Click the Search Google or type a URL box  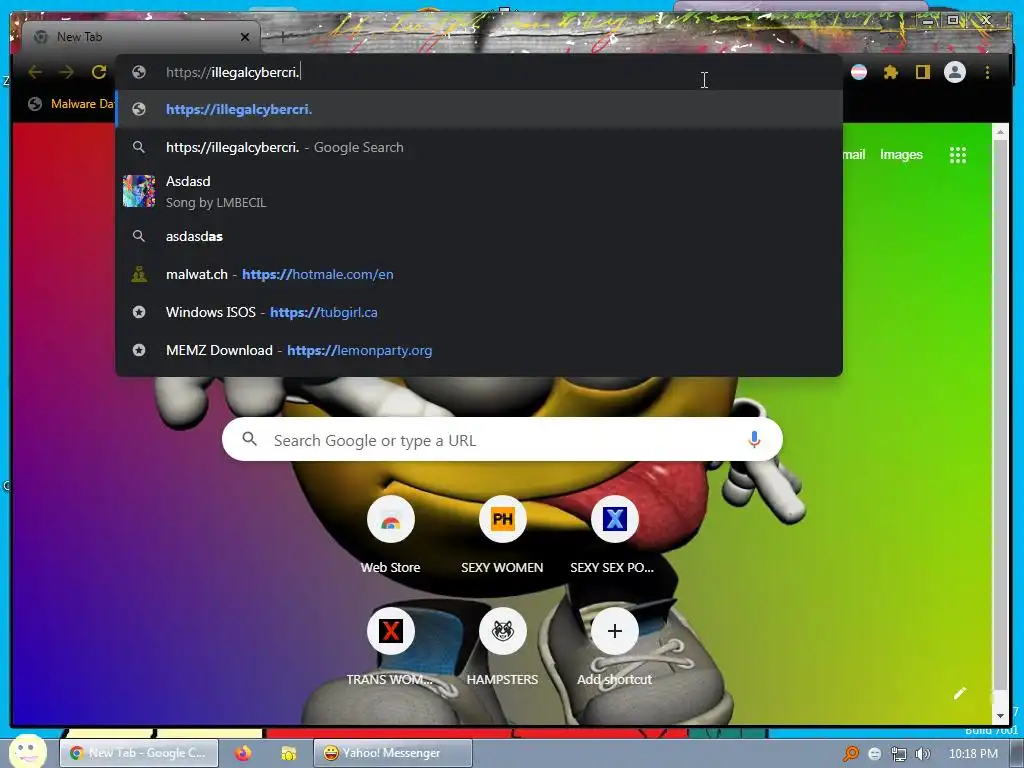[x=502, y=440]
